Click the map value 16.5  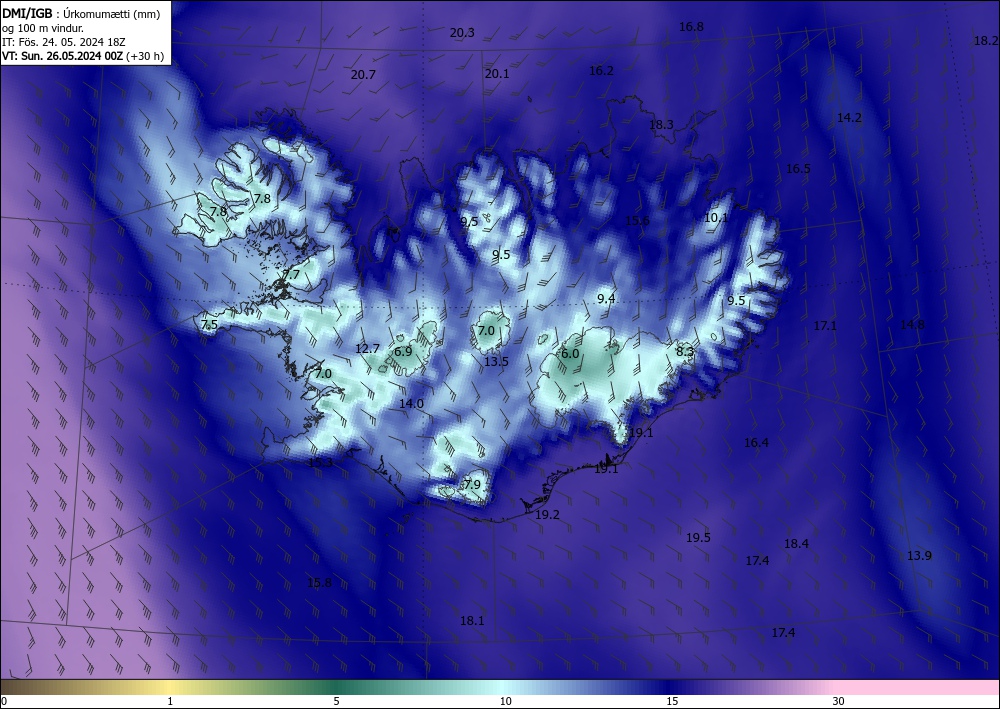point(798,169)
